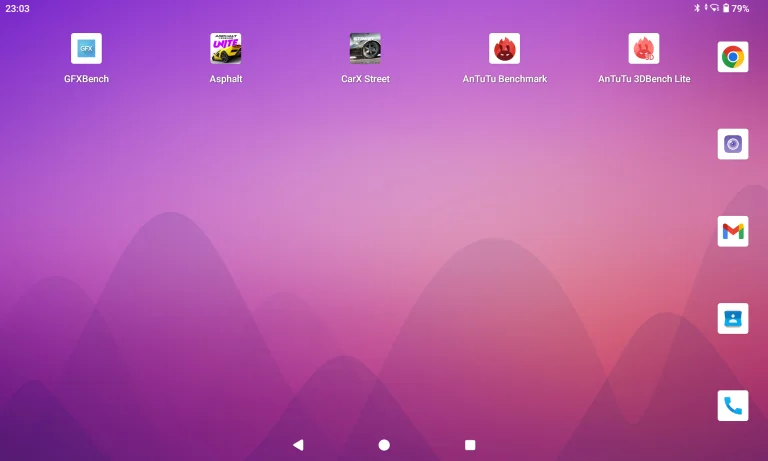Open the blue Contacts app icon

click(x=733, y=318)
